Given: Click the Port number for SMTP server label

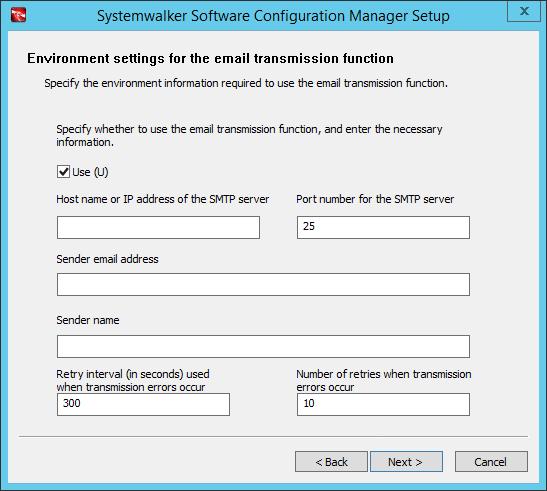Looking at the screenshot, I should coord(375,199).
